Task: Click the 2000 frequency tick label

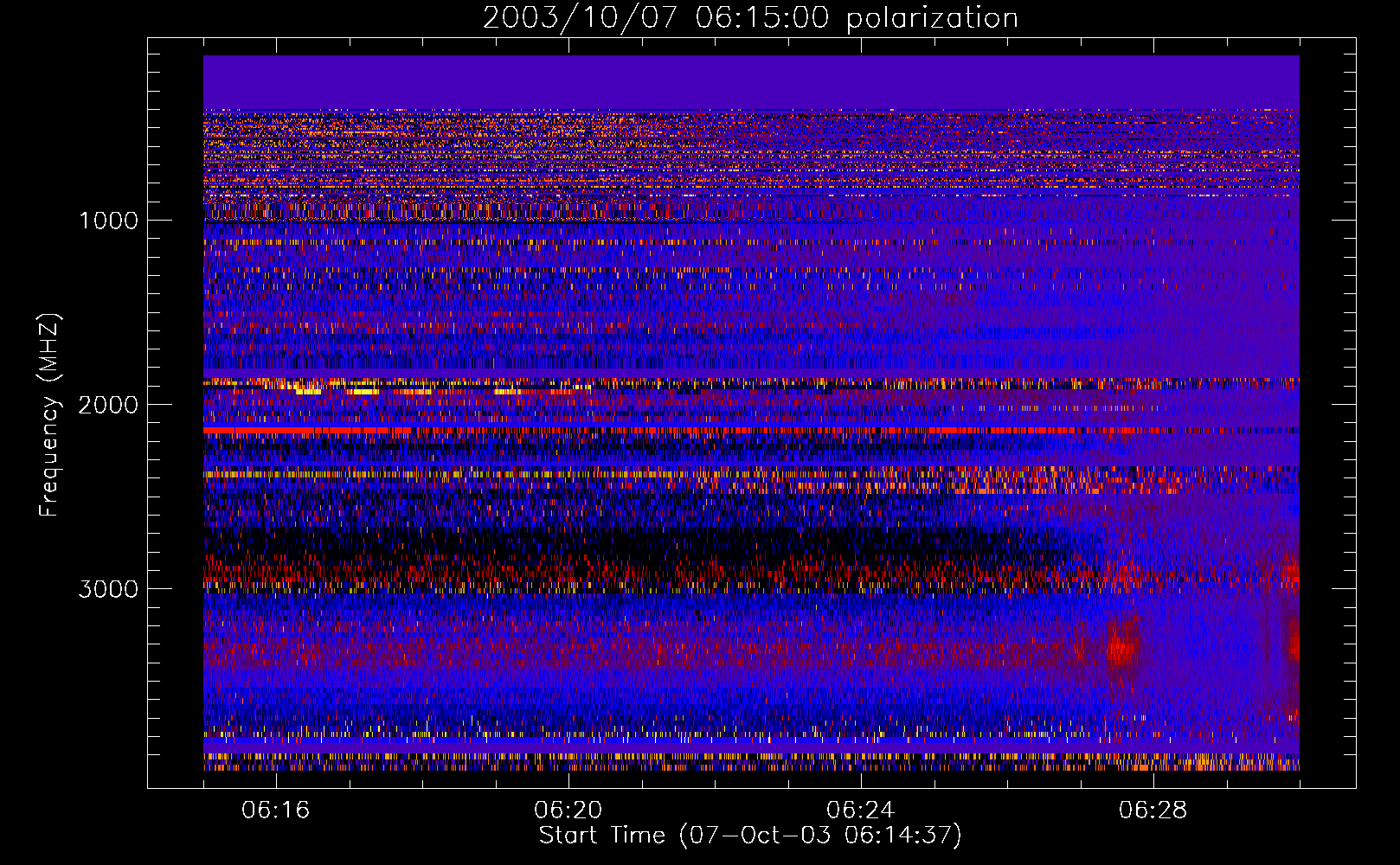Action: [x=108, y=405]
